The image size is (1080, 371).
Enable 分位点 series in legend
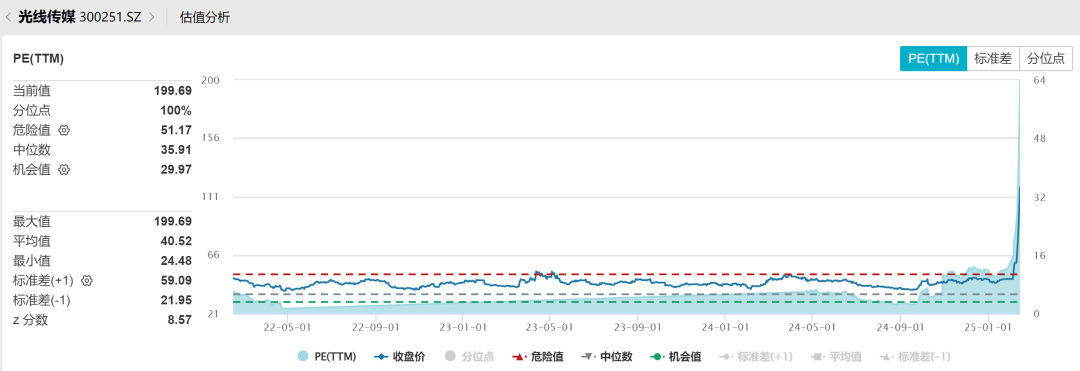[x=469, y=357]
